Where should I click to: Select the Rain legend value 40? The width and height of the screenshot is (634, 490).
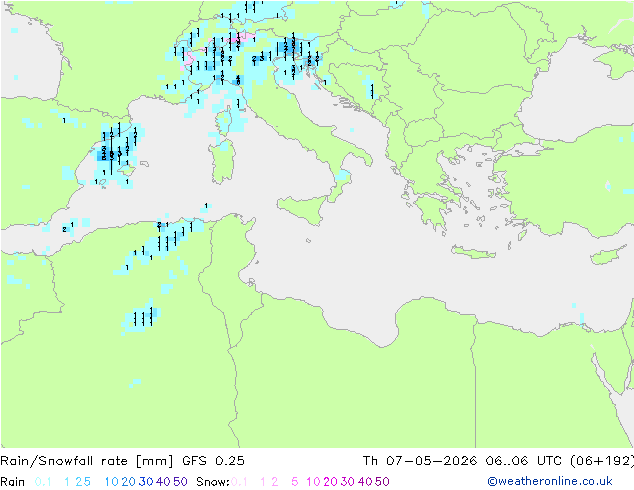coord(163,482)
